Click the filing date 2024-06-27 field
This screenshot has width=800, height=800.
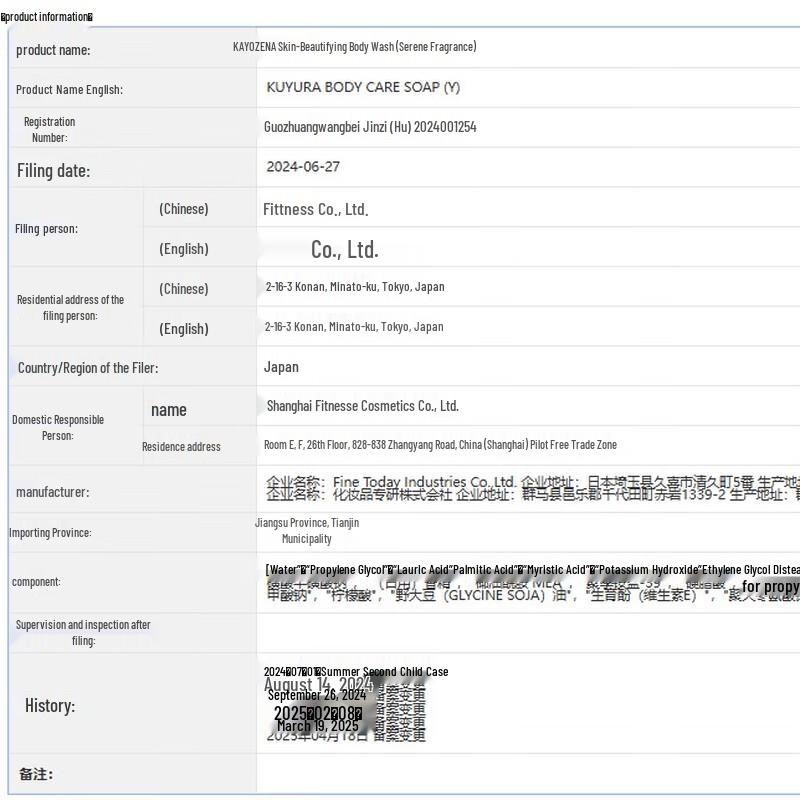[303, 167]
